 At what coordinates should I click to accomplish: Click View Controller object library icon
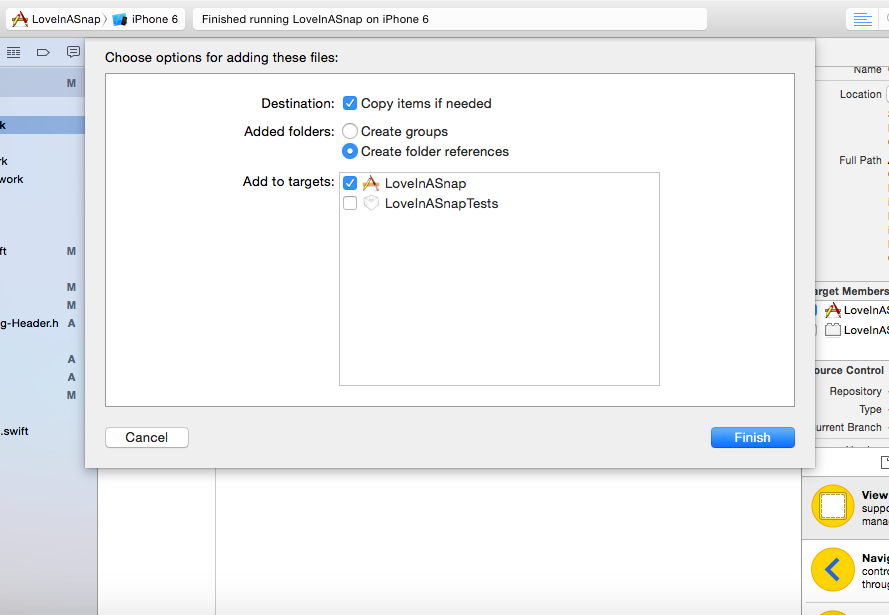coord(833,506)
